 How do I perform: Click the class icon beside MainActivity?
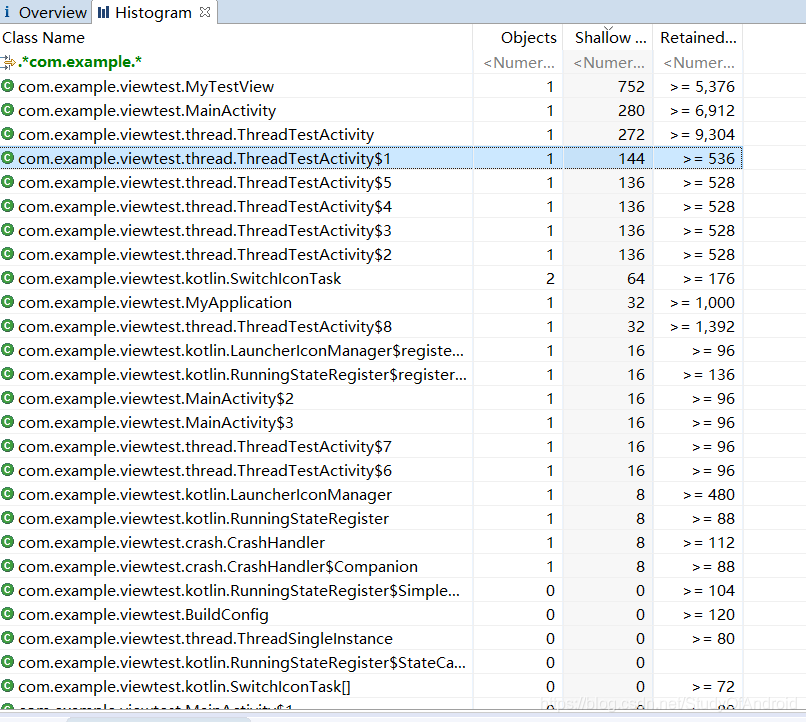(8, 110)
